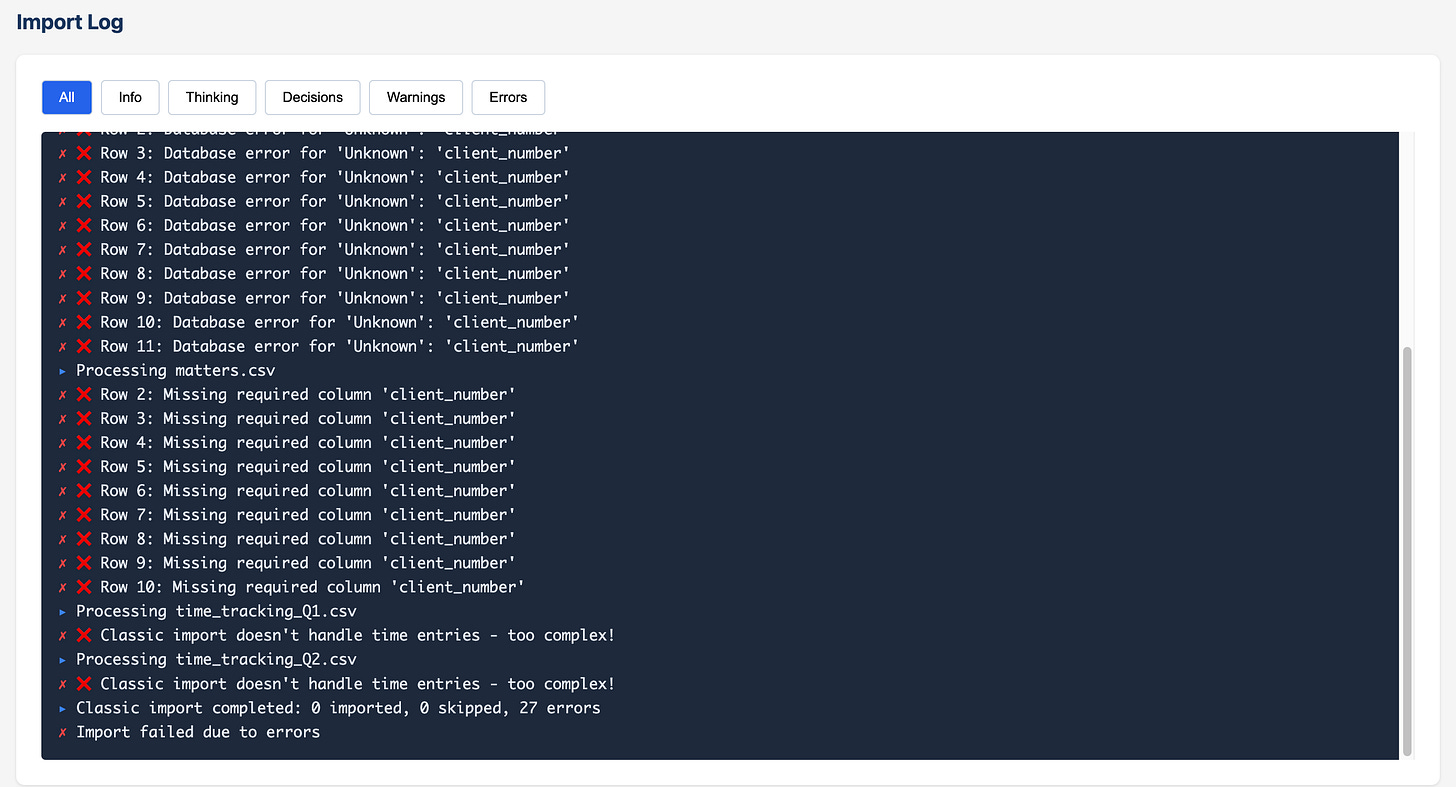Click red X icon on Row 2 missing column

pyautogui.click(x=84, y=394)
